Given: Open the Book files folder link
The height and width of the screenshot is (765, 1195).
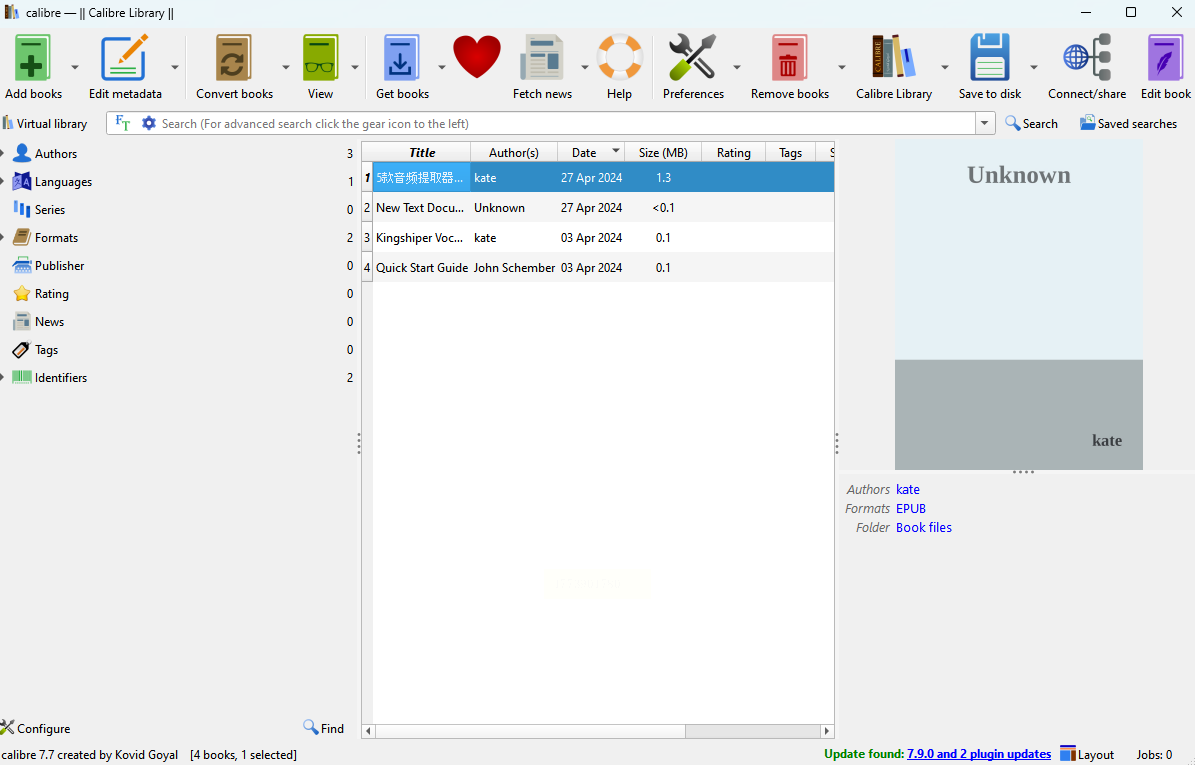Looking at the screenshot, I should pyautogui.click(x=924, y=527).
